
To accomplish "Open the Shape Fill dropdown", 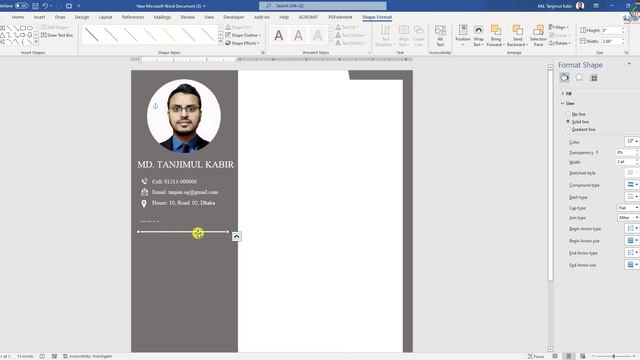I will click(239, 27).
